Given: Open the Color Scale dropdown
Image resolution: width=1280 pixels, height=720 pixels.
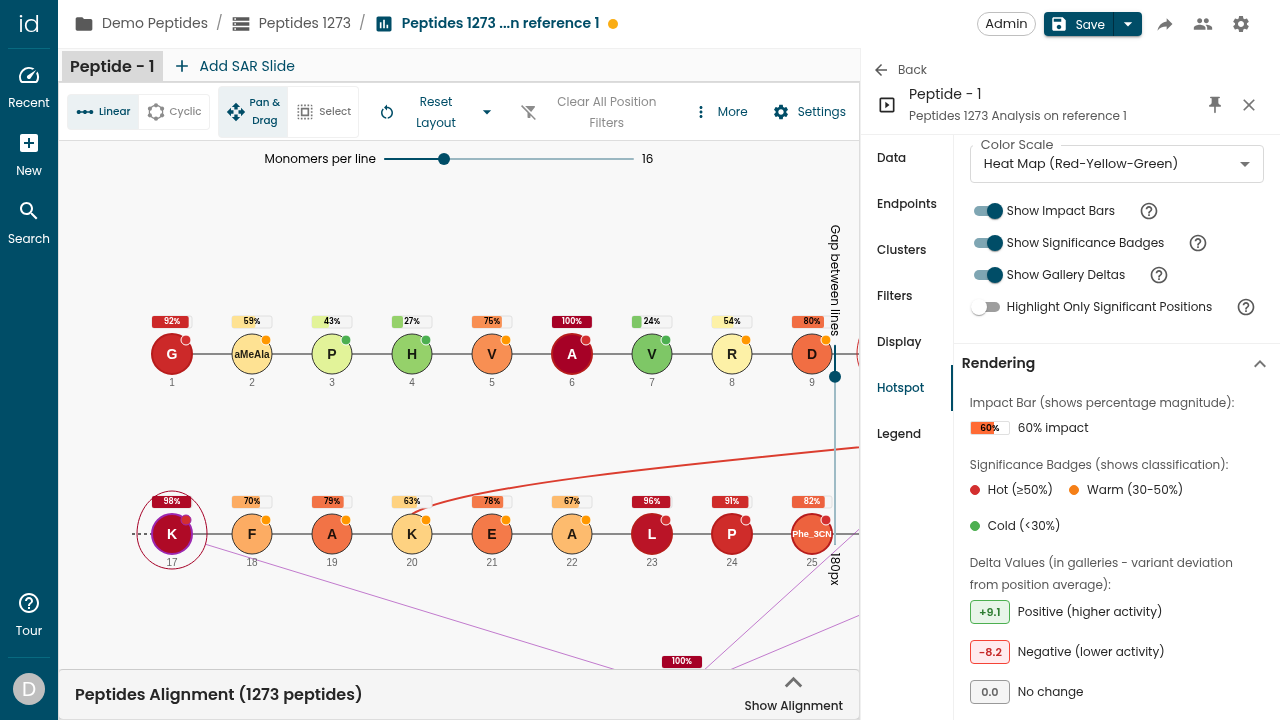Looking at the screenshot, I should (x=1116, y=164).
